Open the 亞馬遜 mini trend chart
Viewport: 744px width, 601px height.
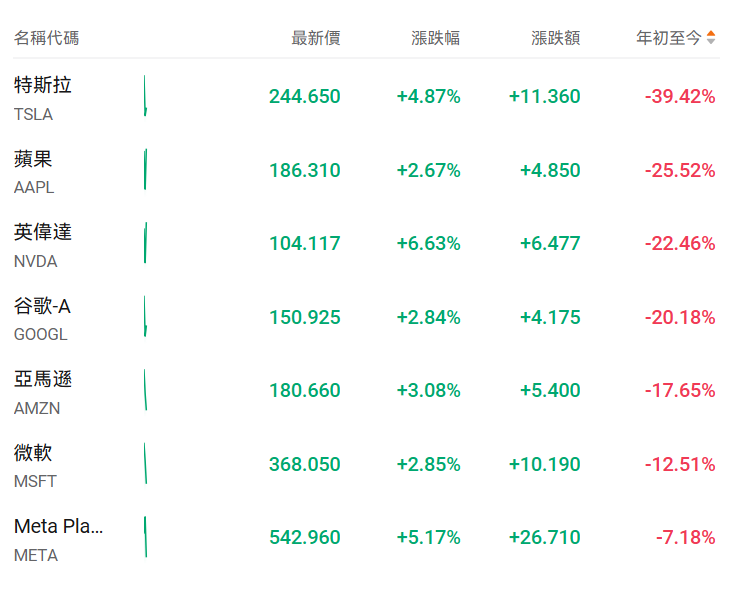click(145, 390)
